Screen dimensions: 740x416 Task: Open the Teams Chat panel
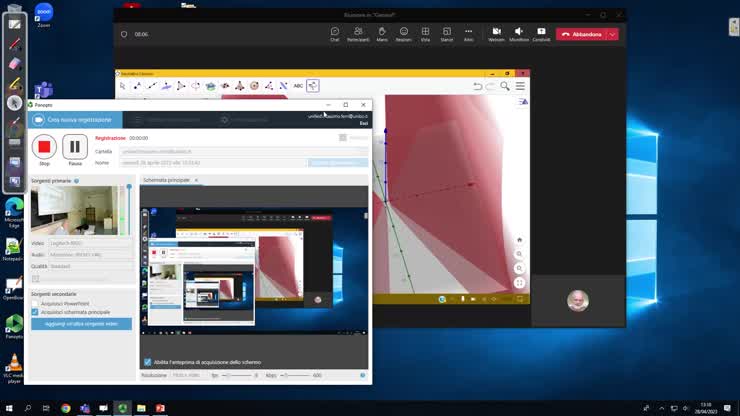(x=335, y=33)
